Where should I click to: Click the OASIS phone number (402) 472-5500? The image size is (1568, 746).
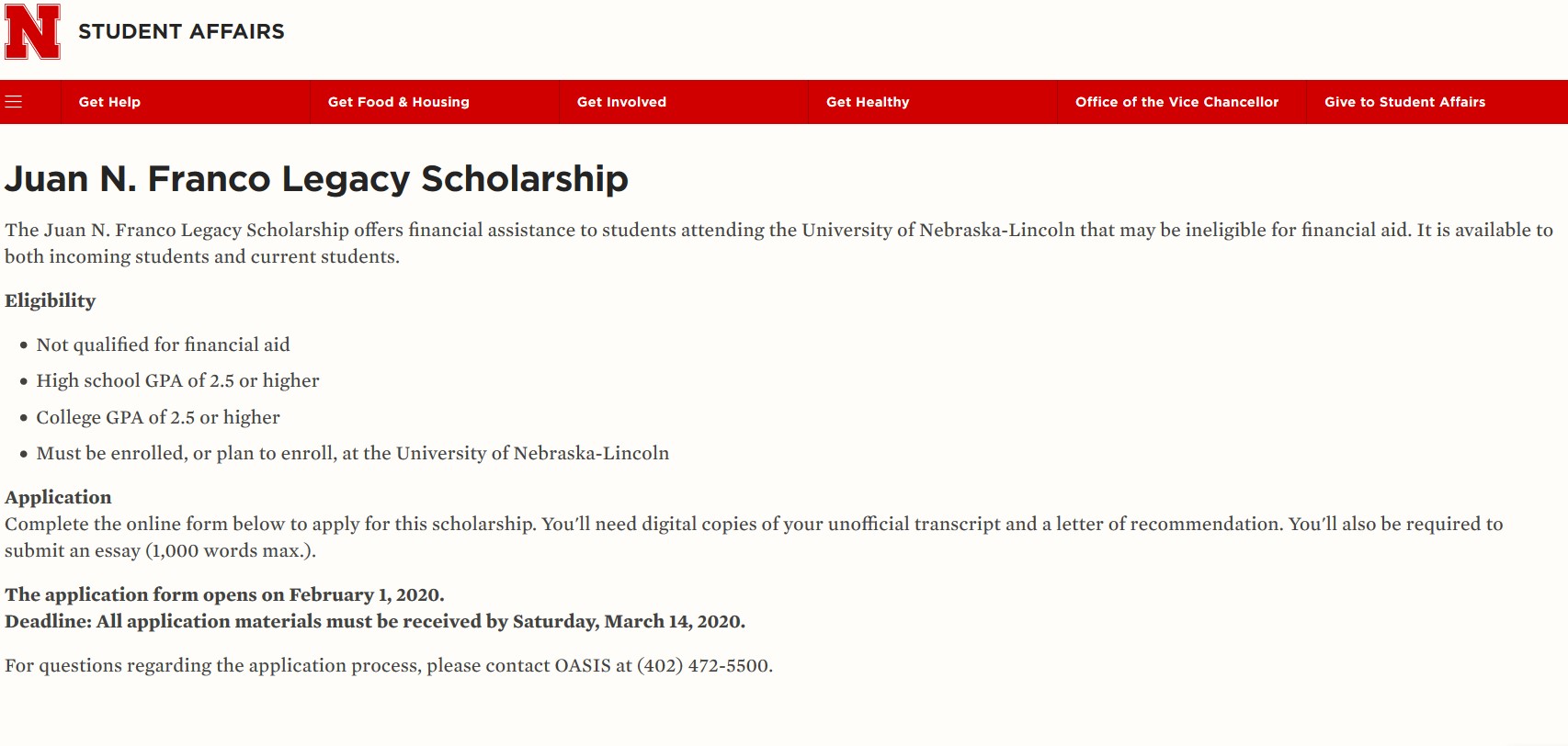click(x=704, y=665)
